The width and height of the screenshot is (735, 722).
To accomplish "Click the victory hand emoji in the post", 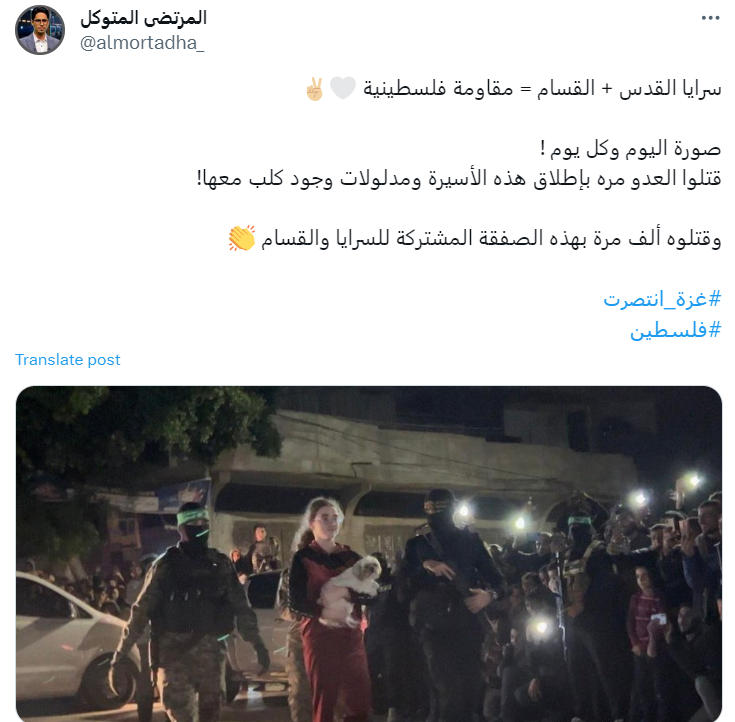I will click(x=314, y=89).
